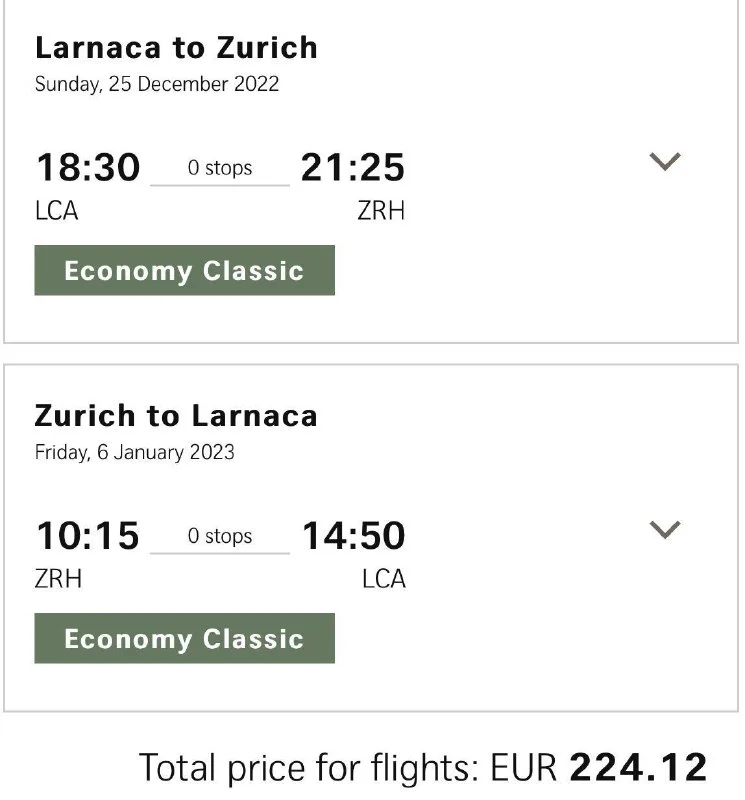Click the ZRH code under 10:15
745x800 pixels.
point(58,578)
